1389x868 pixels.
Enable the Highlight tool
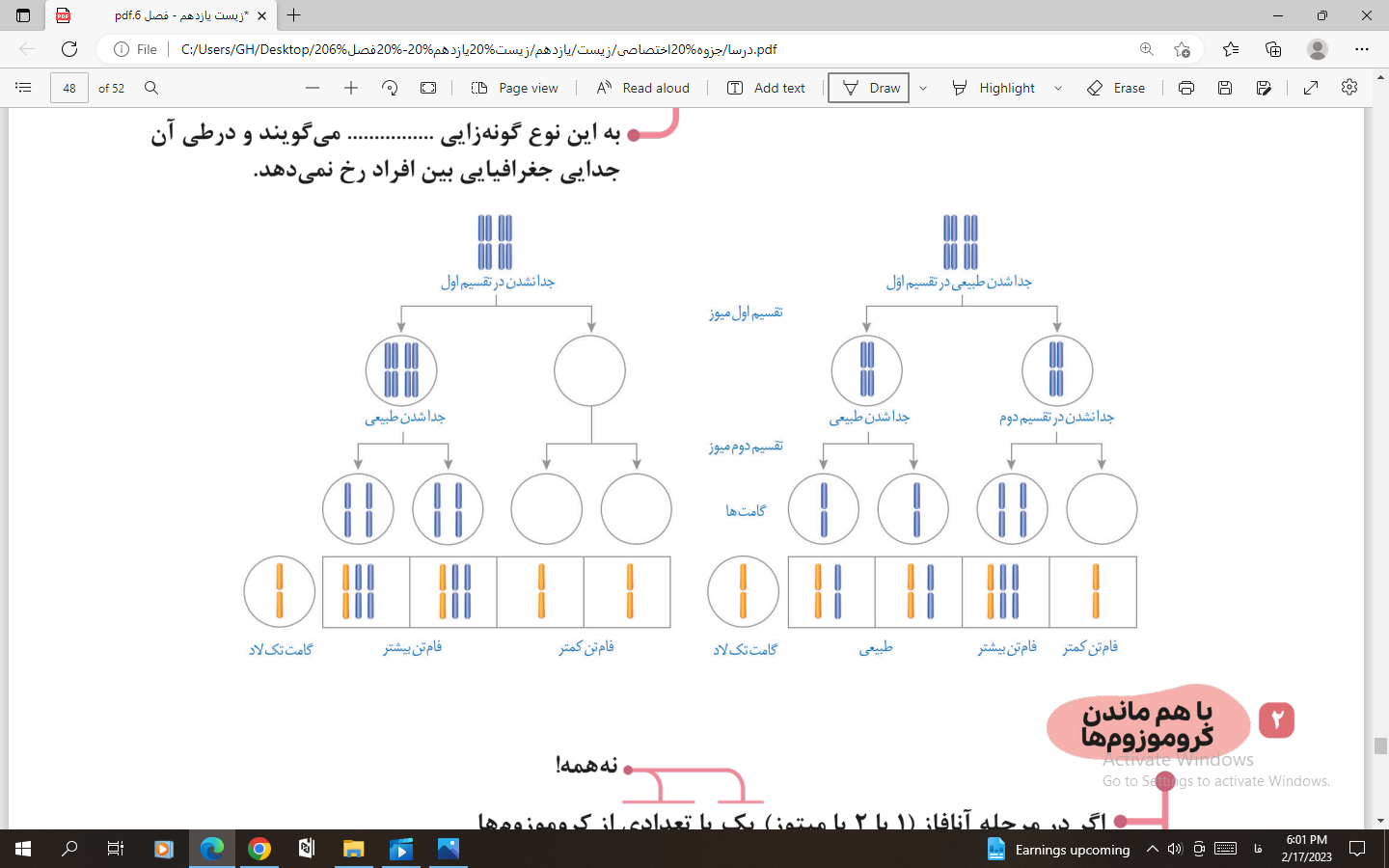point(994,88)
